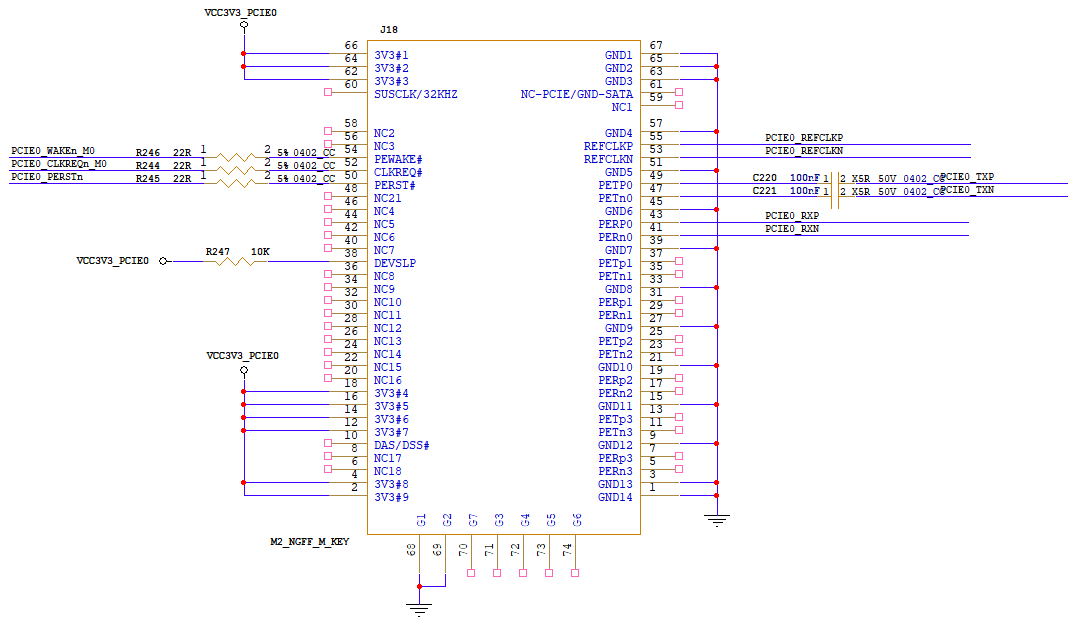Click PCIE0_WAKEn_M0 net label
This screenshot has height=633, width=1087.
tap(53, 150)
